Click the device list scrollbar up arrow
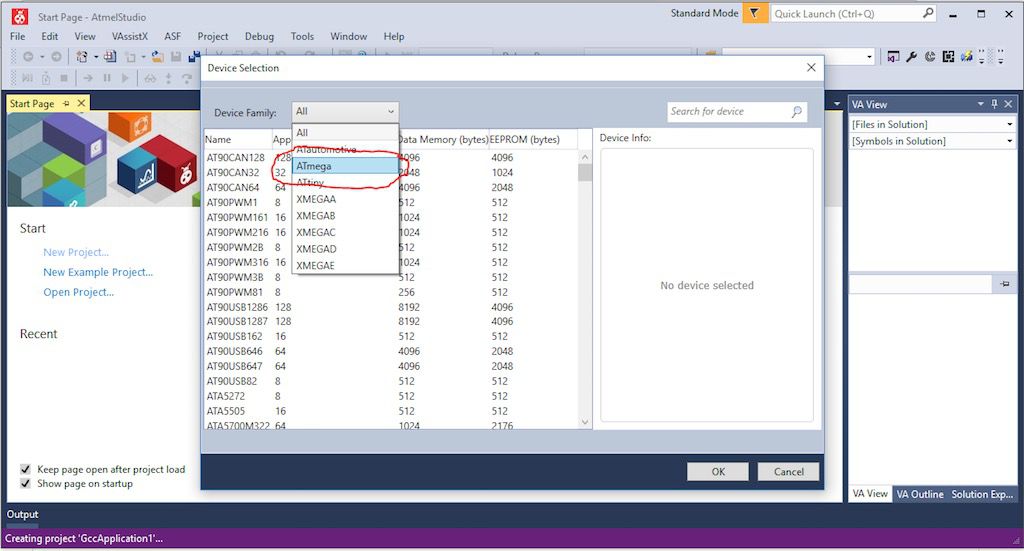Image resolution: width=1024 pixels, height=551 pixels. [584, 157]
